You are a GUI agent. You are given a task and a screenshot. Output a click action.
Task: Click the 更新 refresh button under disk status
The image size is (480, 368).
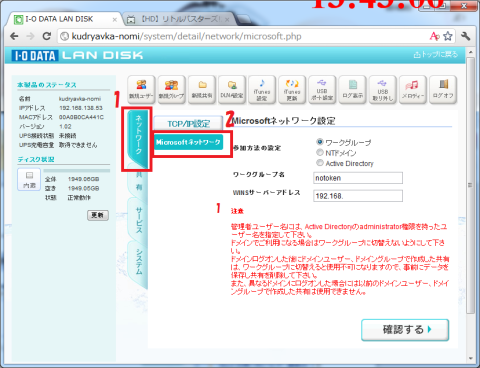[98, 215]
